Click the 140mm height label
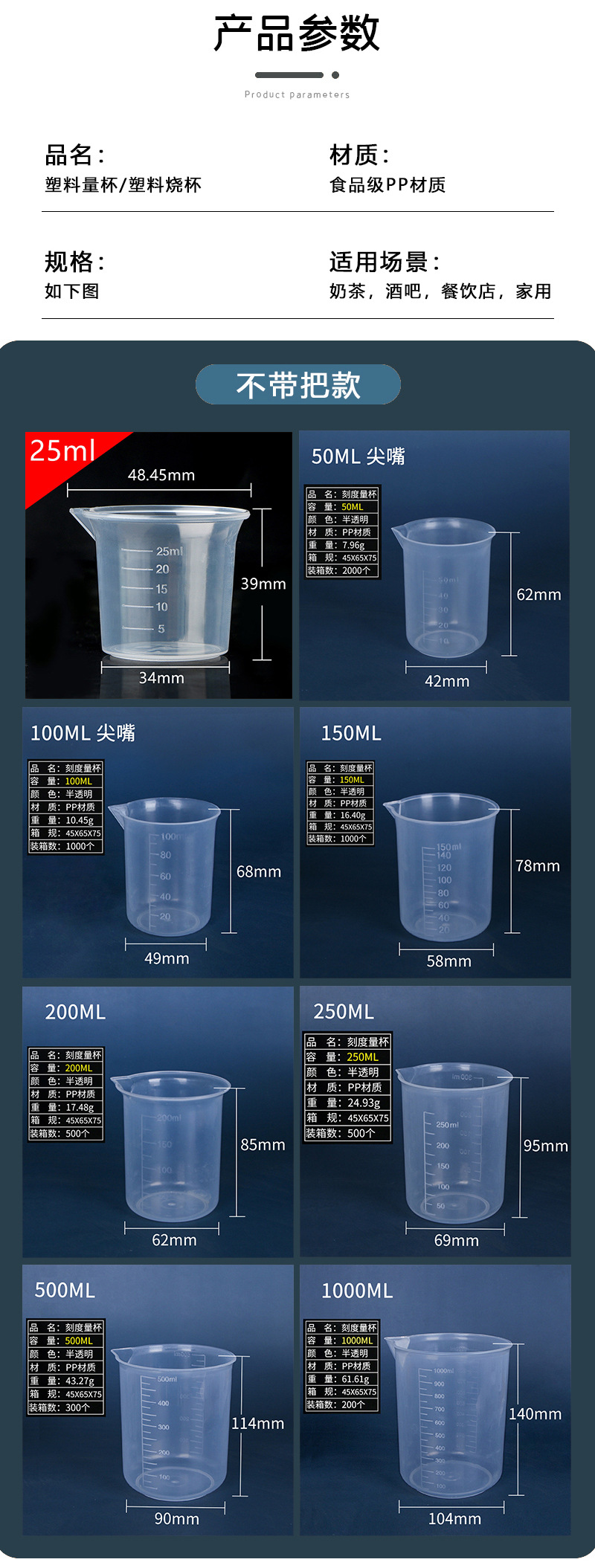The height and width of the screenshot is (1568, 595). tap(535, 1414)
